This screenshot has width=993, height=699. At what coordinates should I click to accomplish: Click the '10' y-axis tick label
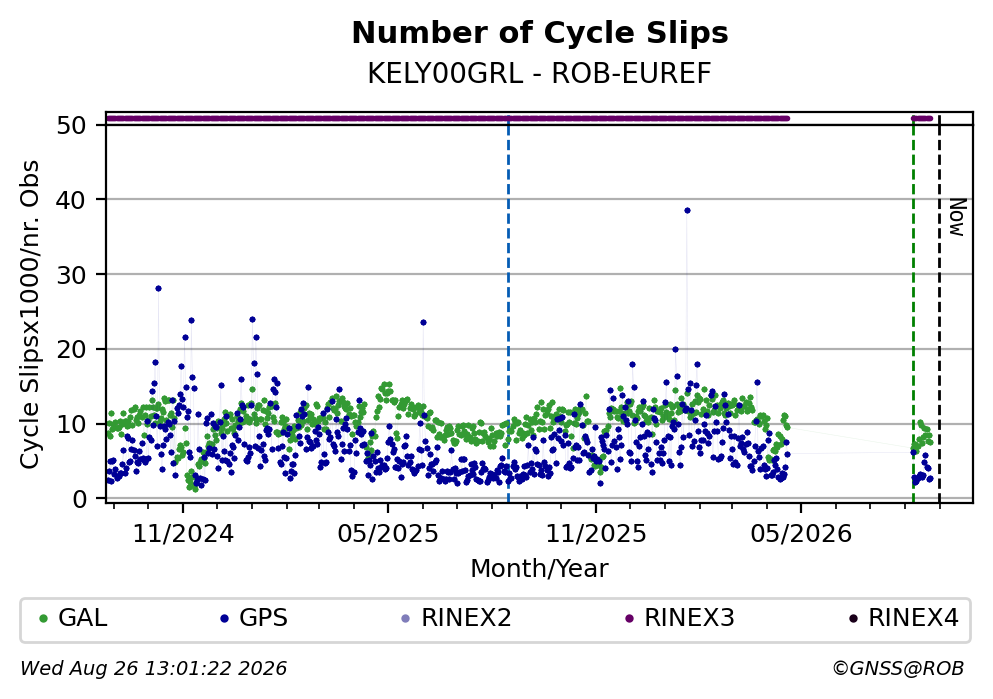pos(71,424)
